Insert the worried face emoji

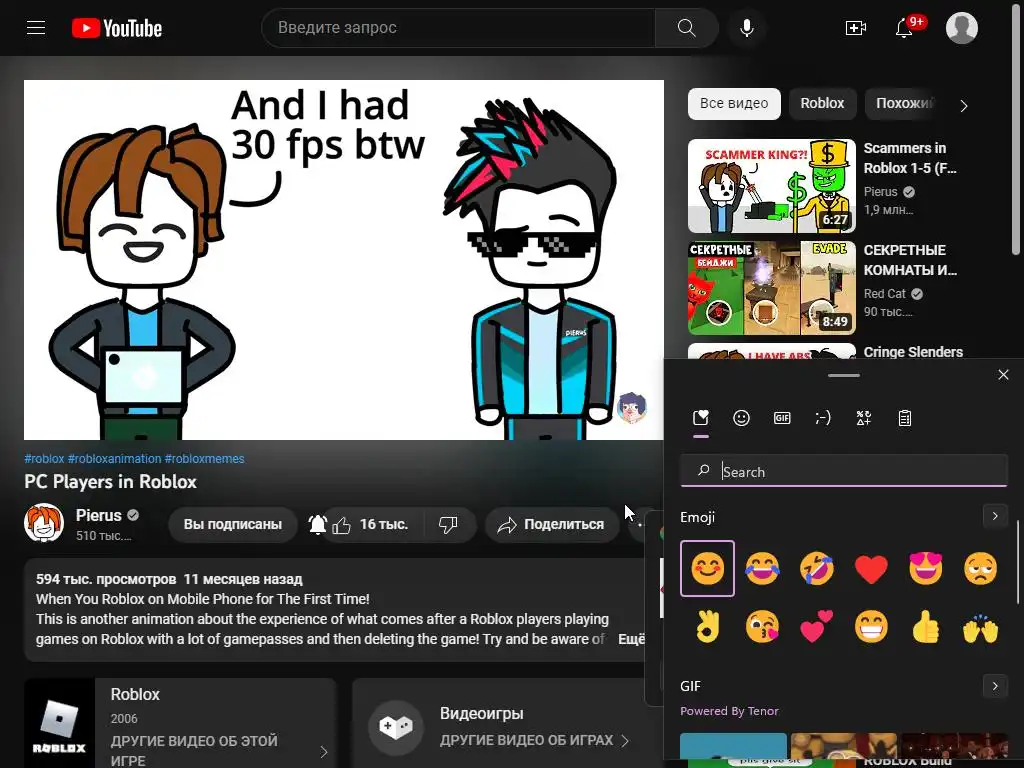click(x=980, y=568)
